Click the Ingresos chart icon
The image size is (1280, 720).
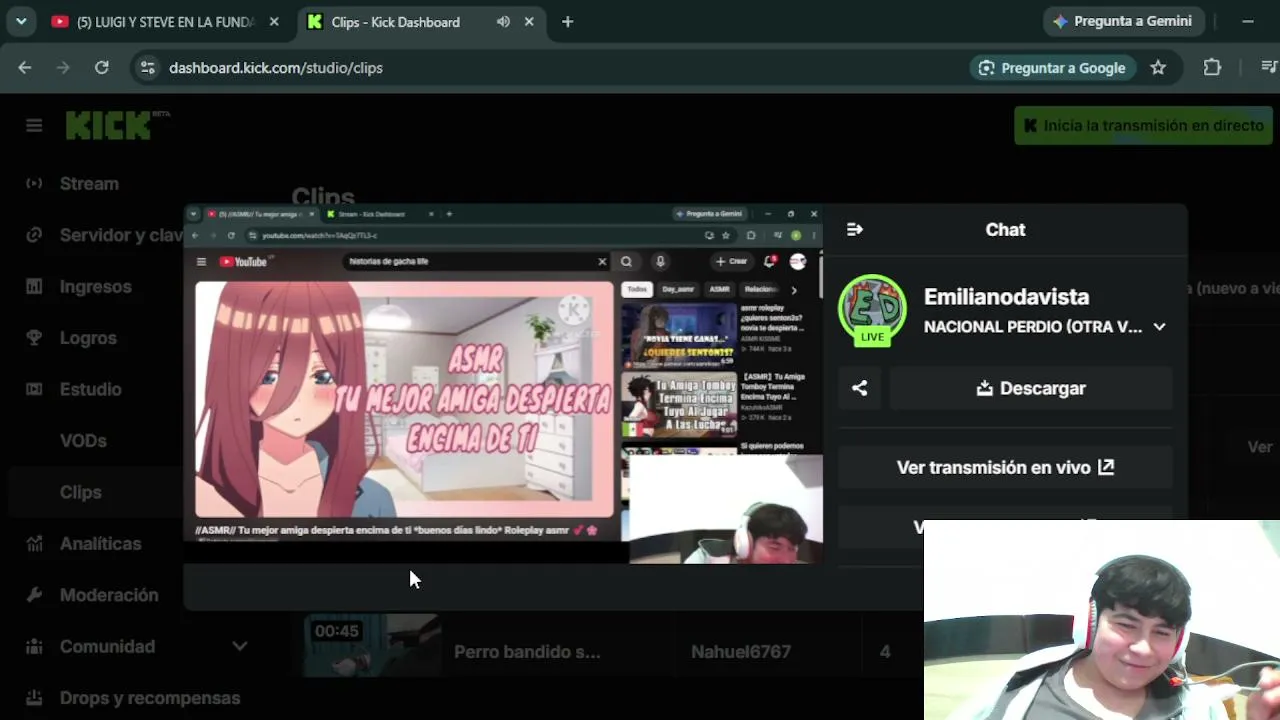(34, 287)
